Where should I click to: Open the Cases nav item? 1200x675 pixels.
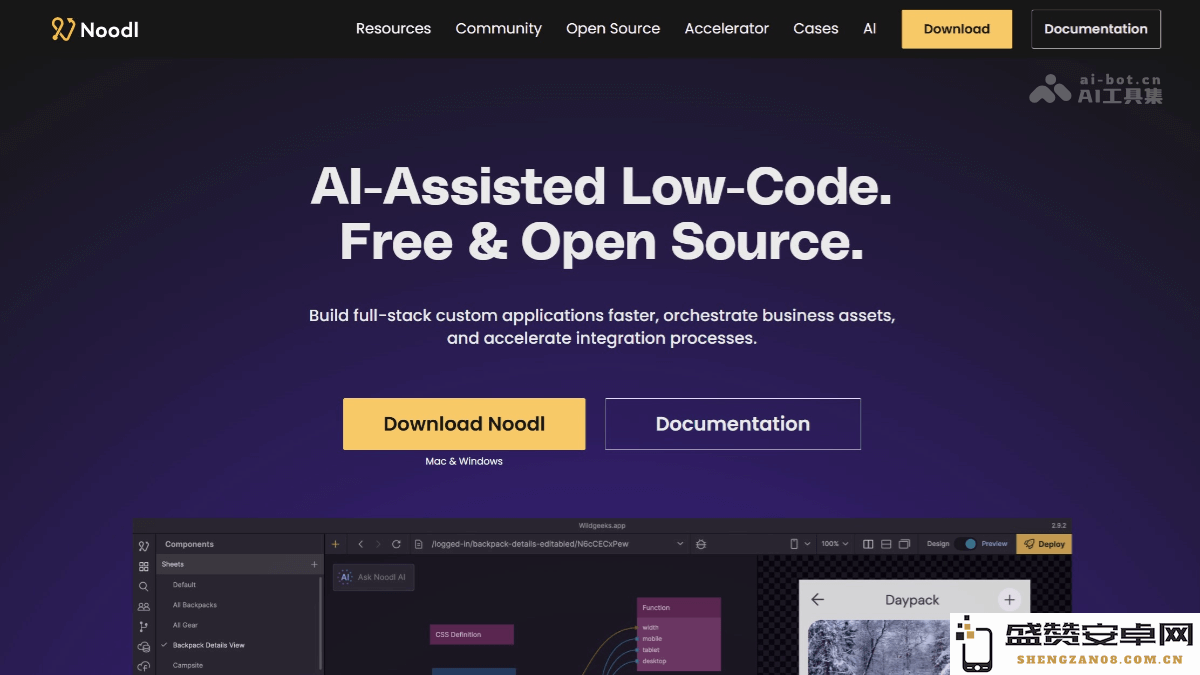click(x=816, y=29)
